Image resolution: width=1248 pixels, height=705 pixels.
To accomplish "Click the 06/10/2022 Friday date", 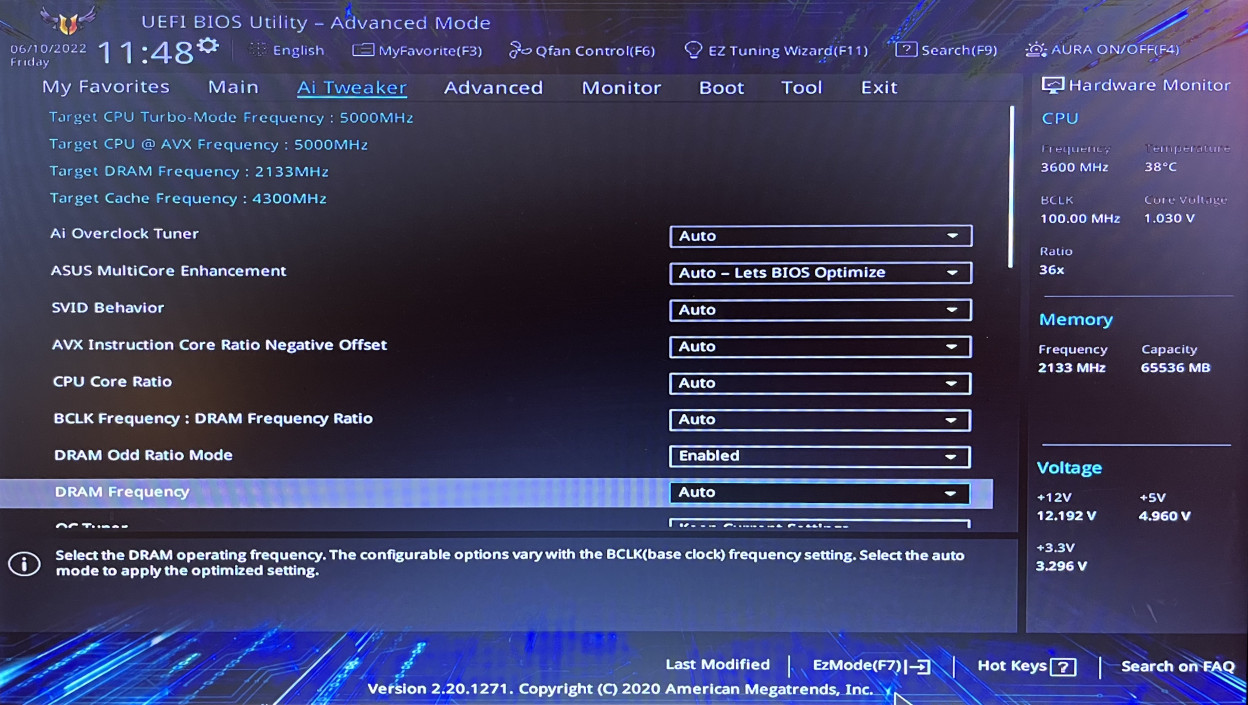I will [48, 55].
